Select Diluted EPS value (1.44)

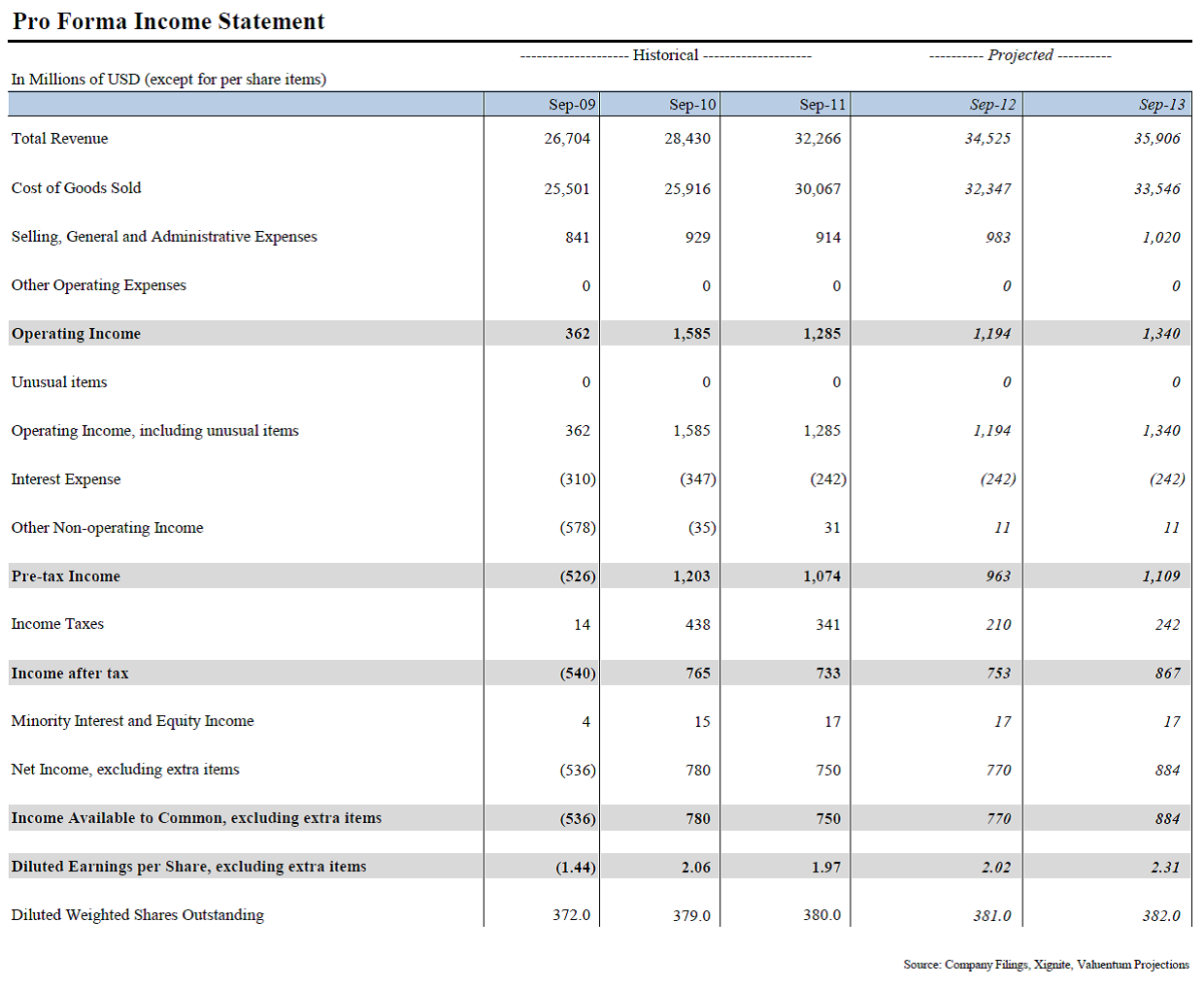[x=576, y=868]
